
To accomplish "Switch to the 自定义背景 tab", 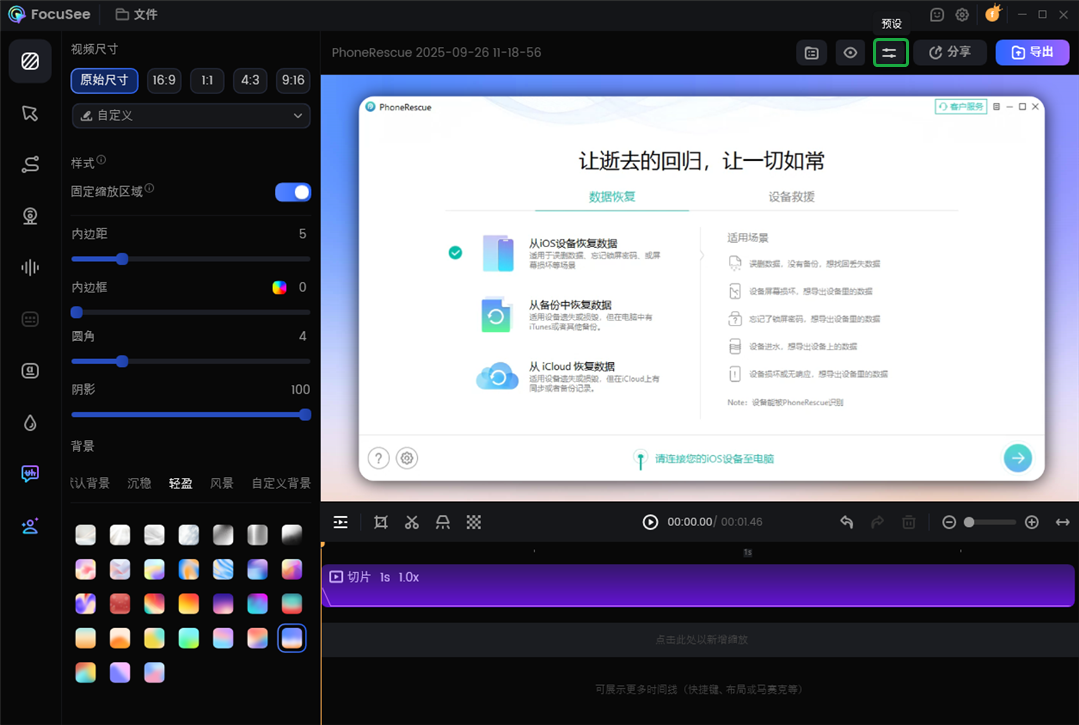I will click(x=281, y=483).
